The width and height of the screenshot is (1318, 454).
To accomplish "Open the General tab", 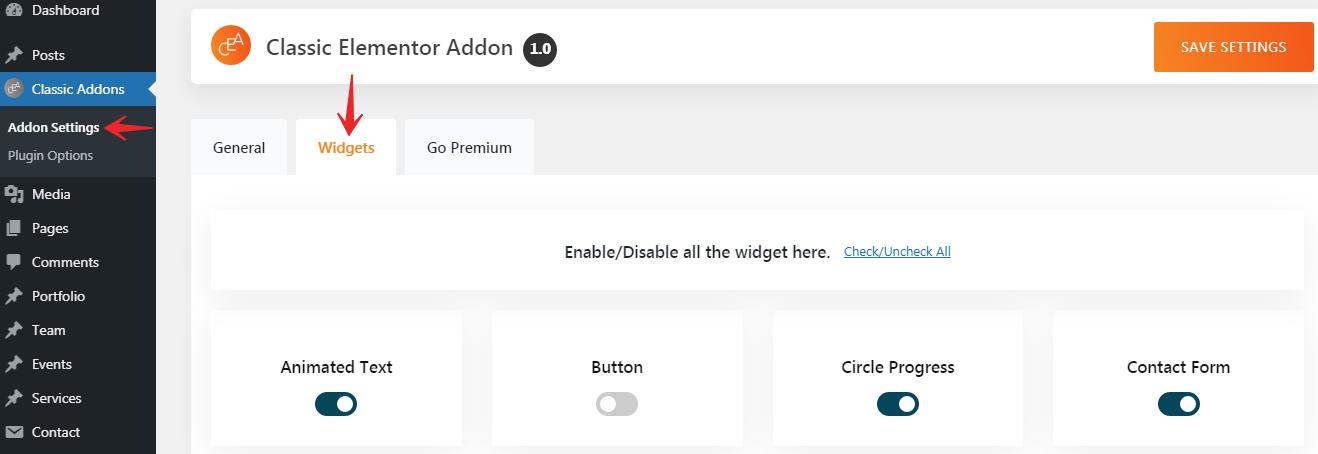I will [239, 147].
